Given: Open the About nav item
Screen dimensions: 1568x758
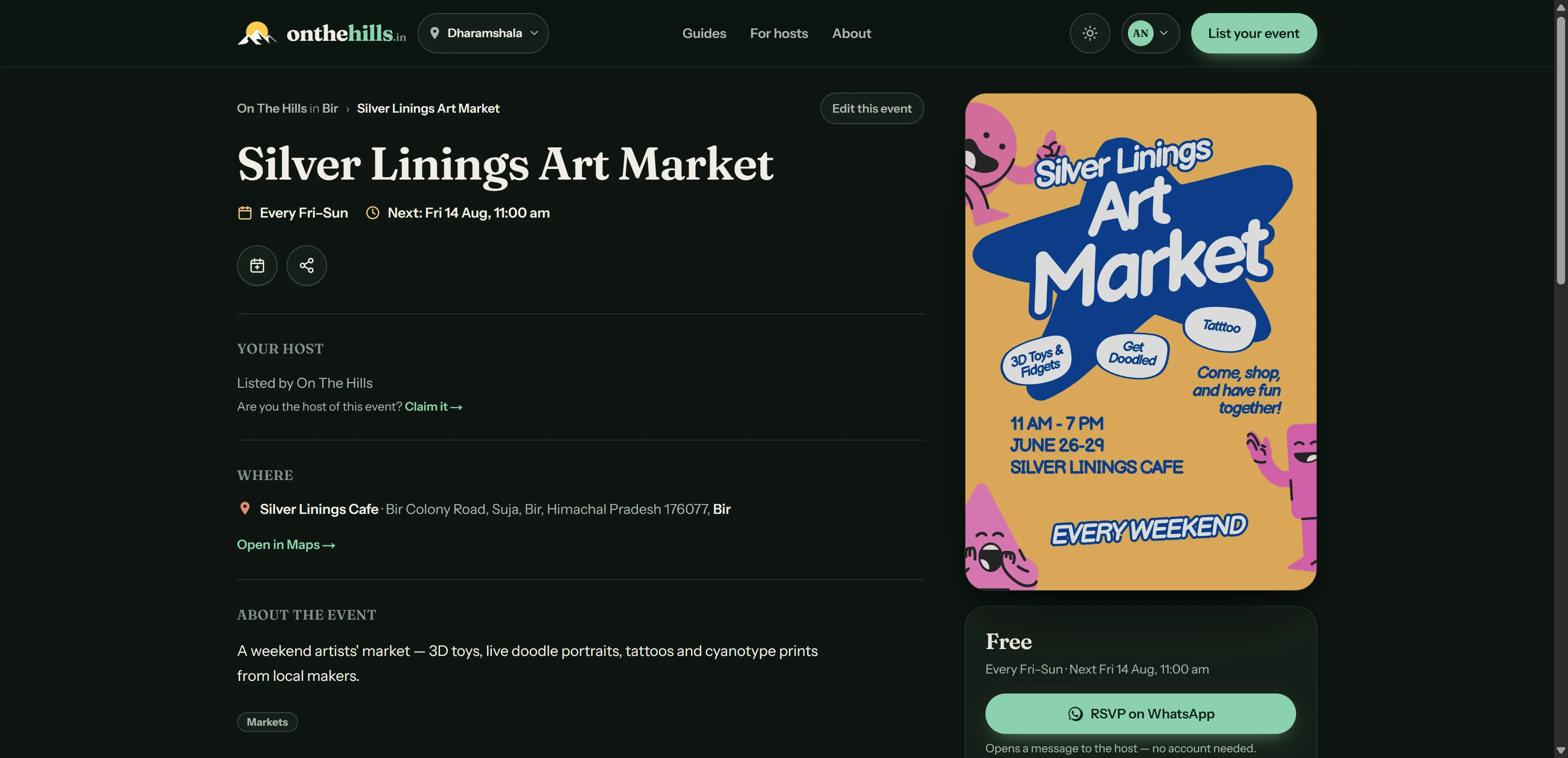Looking at the screenshot, I should (x=852, y=33).
